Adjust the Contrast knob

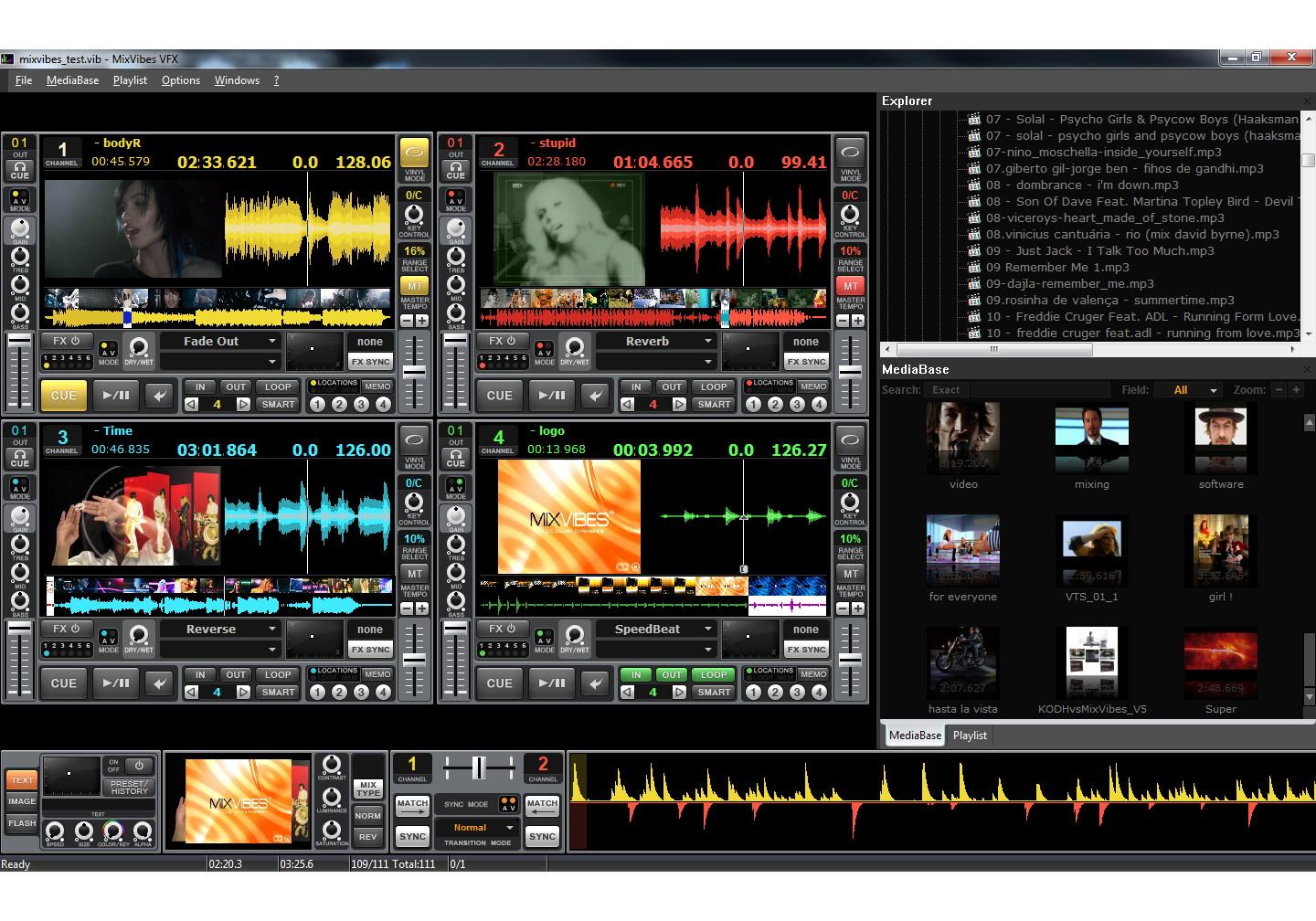[332, 764]
